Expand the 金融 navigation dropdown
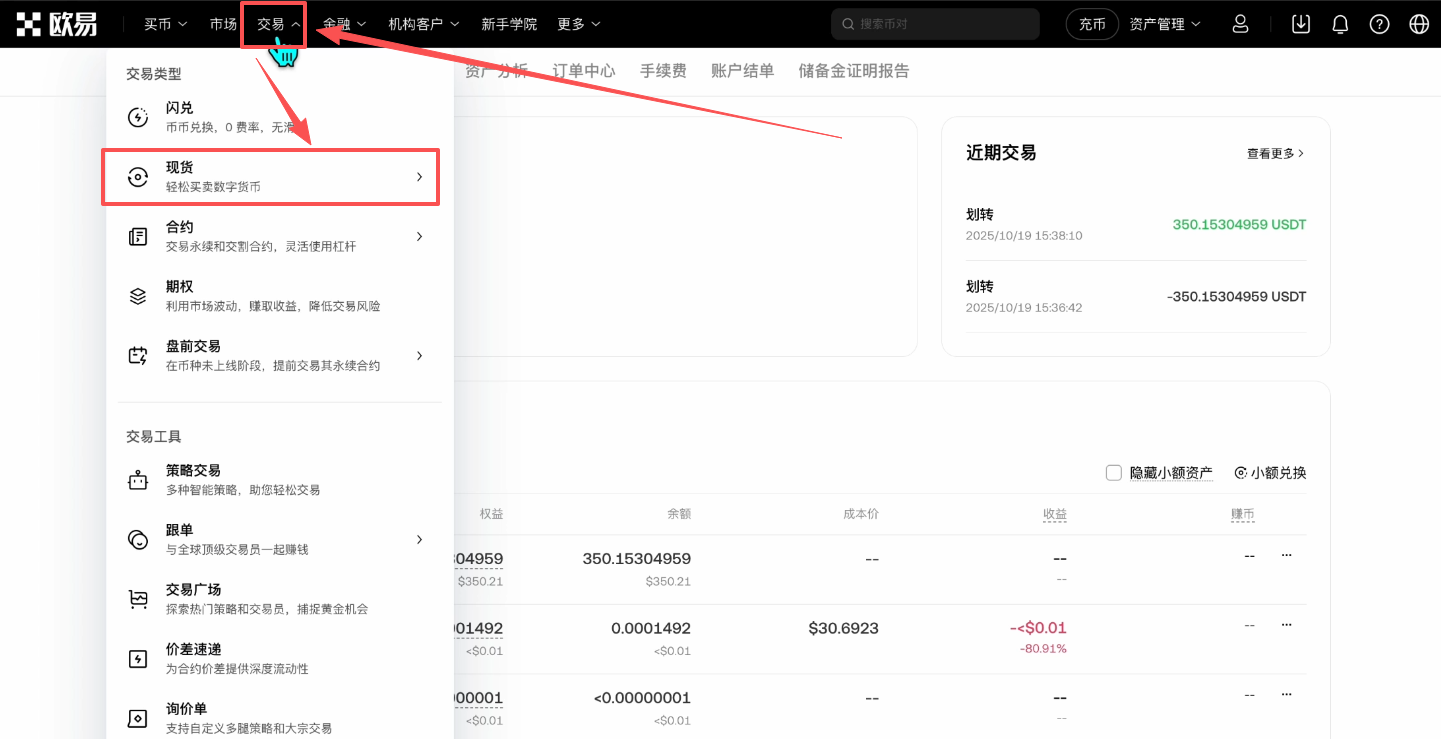 tap(344, 23)
